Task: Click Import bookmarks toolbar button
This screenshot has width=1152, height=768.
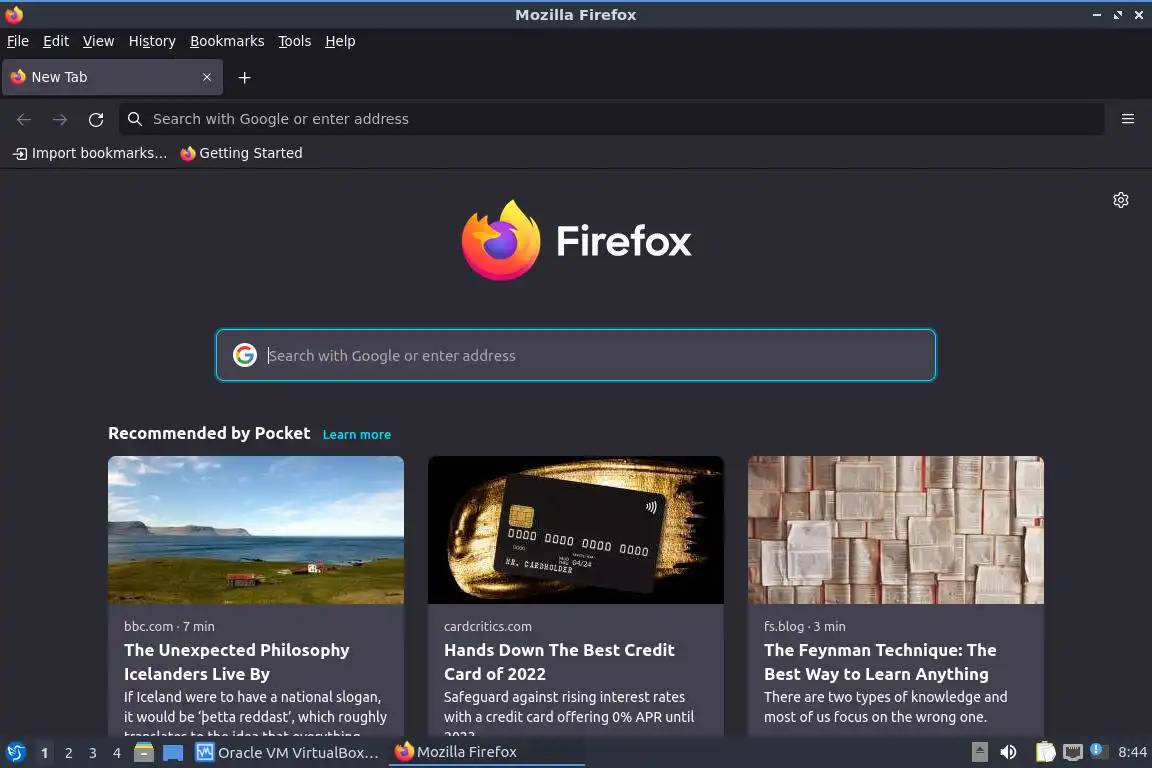Action: click(90, 153)
